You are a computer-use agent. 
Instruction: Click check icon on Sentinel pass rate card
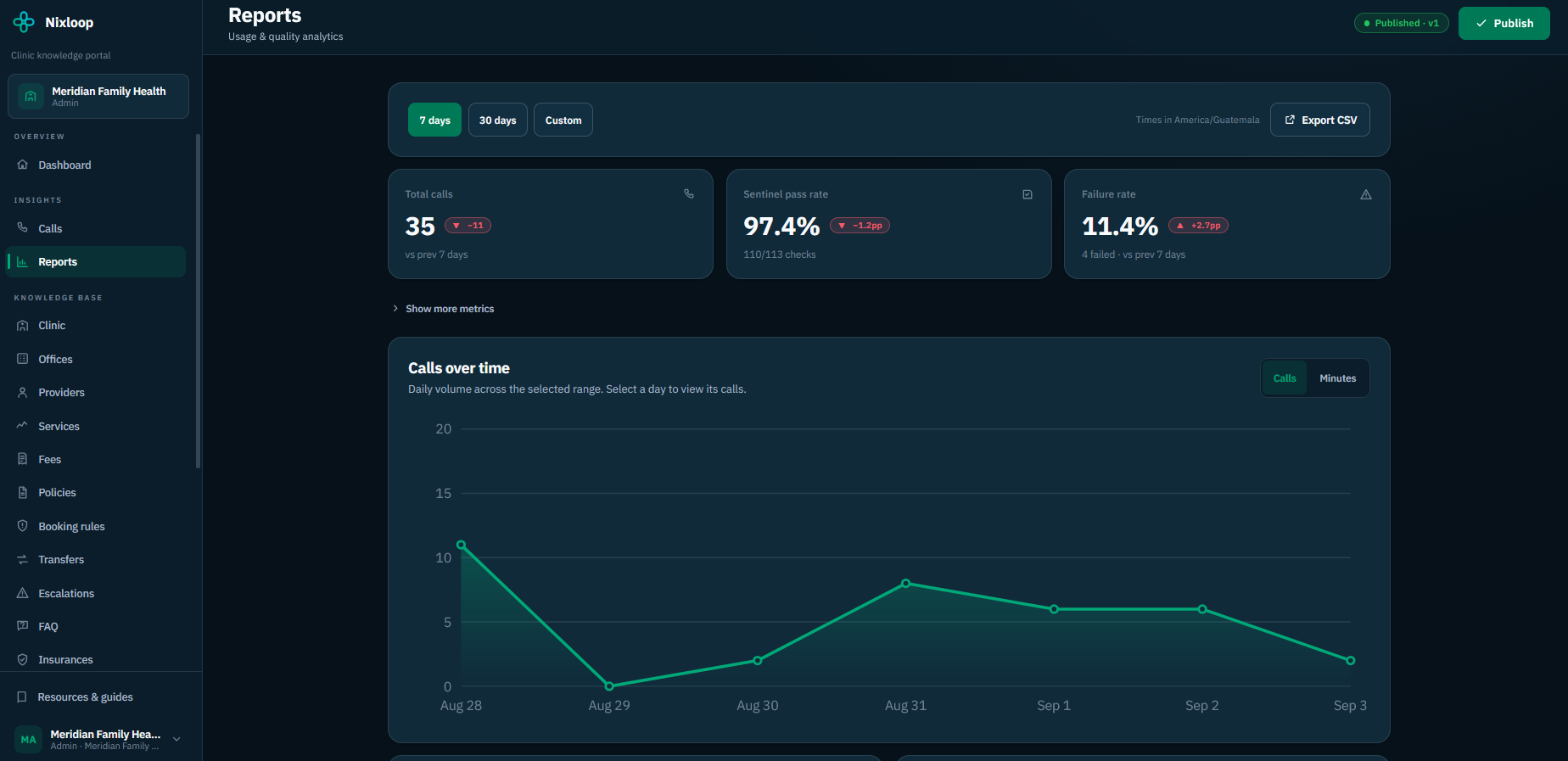pyautogui.click(x=1028, y=194)
